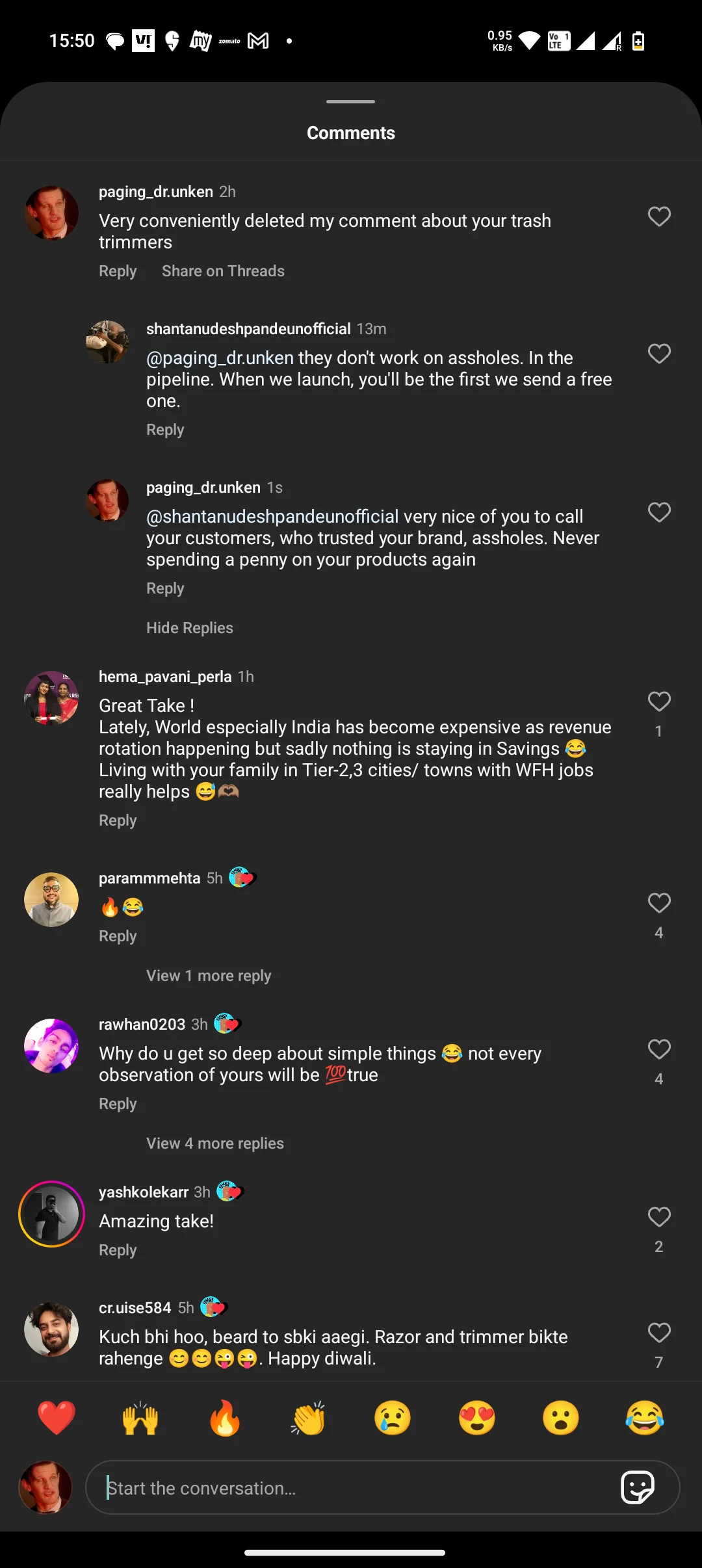Like paging_dr.unken's trash trimmers comment

[659, 216]
